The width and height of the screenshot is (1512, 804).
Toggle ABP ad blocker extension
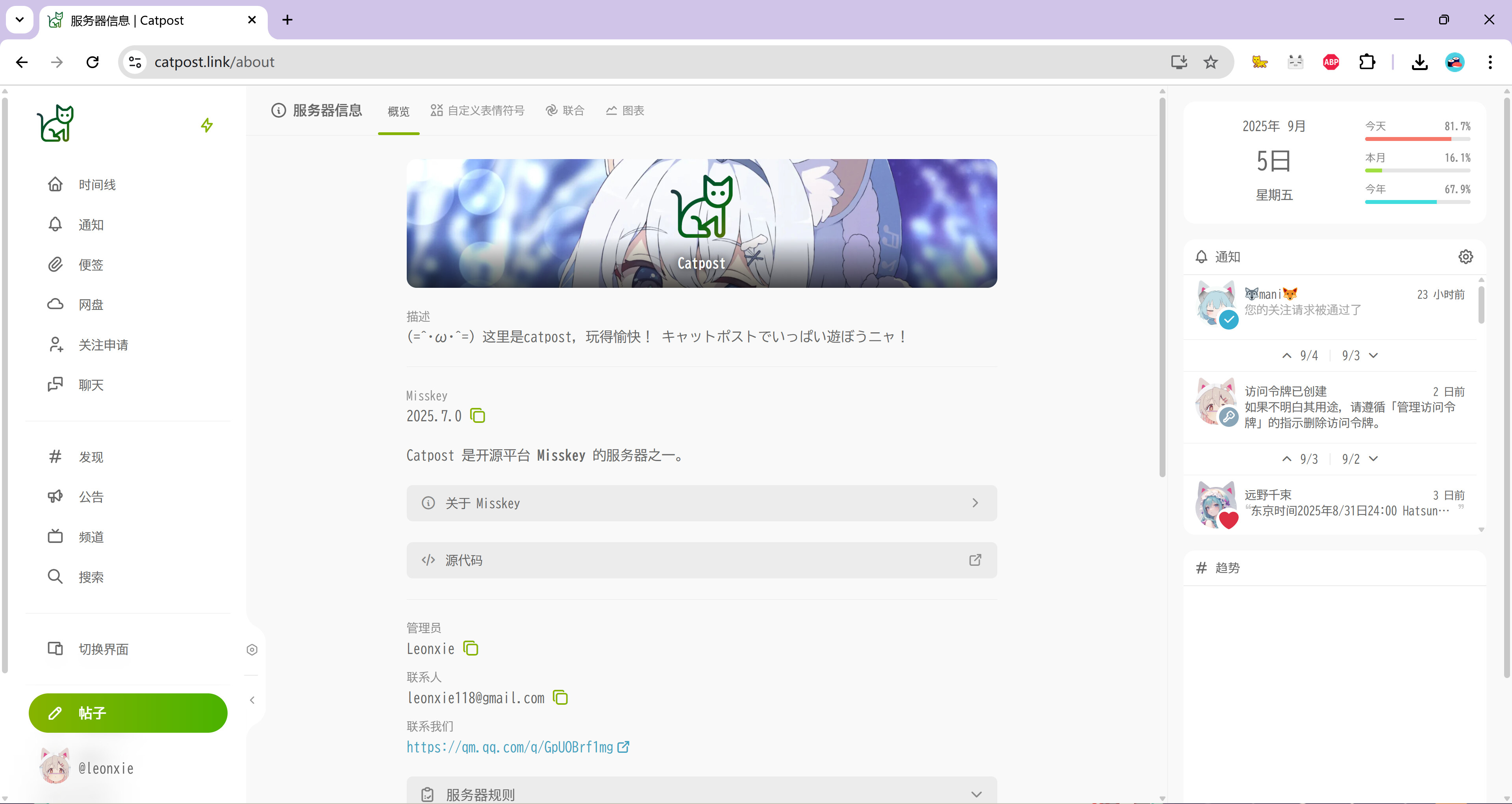[x=1330, y=62]
